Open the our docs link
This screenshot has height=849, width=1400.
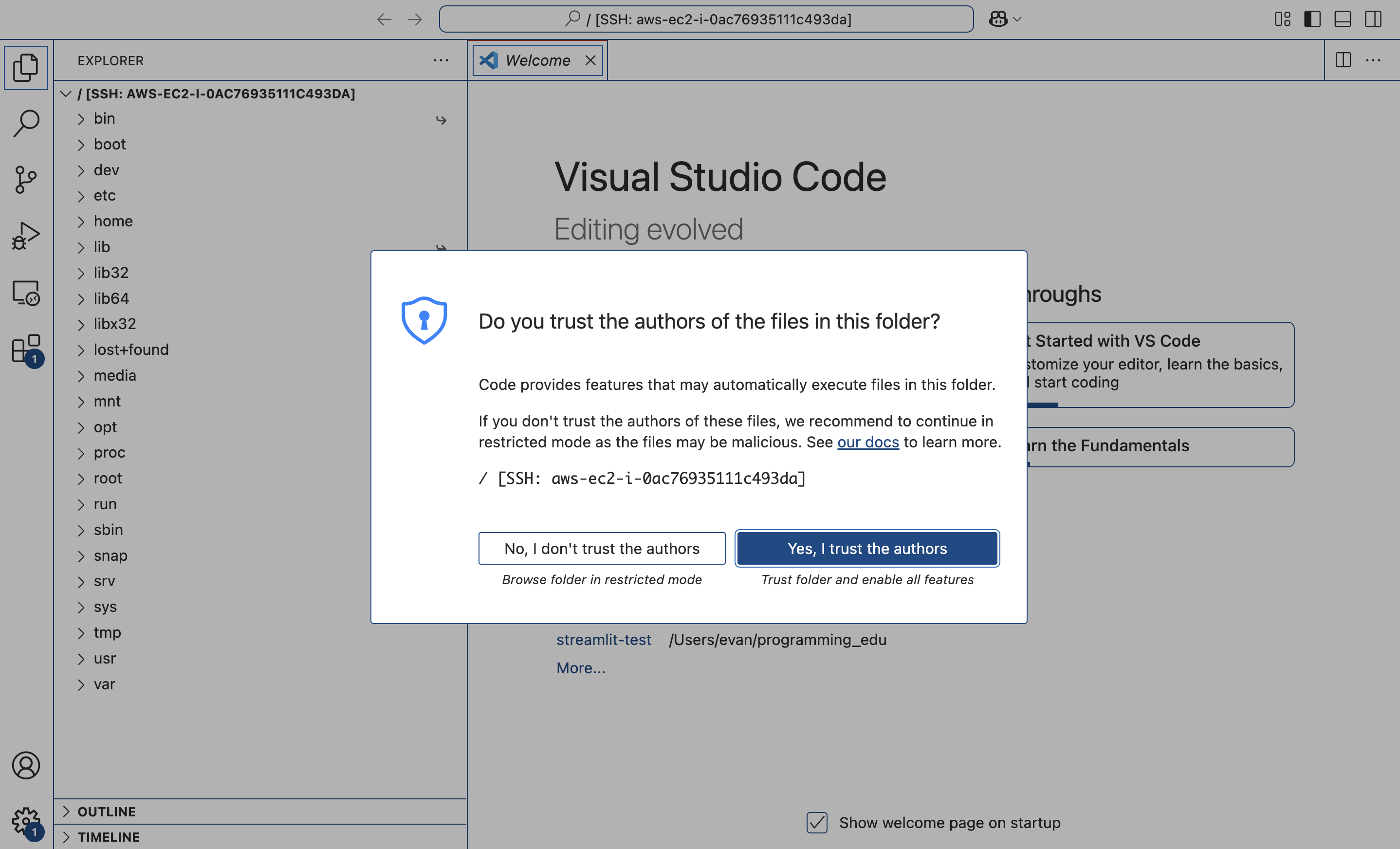[x=867, y=442]
